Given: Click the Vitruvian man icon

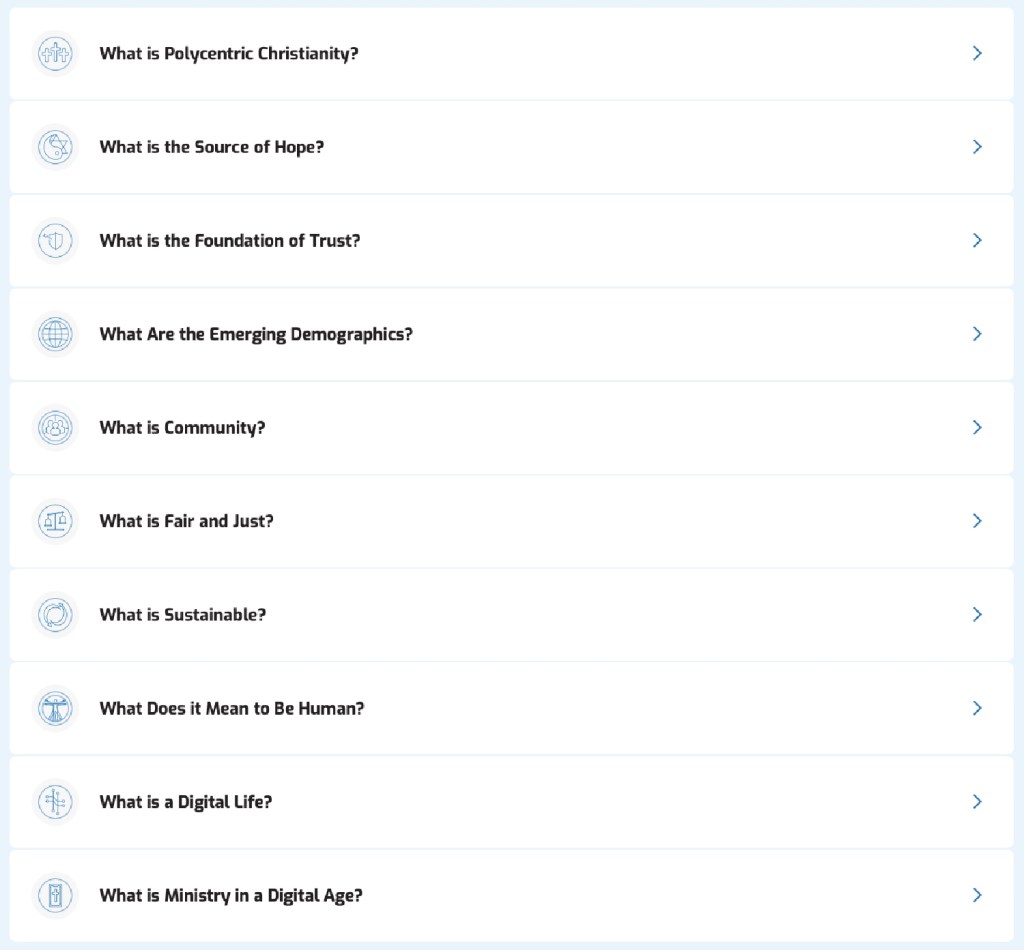Looking at the screenshot, I should tap(55, 708).
